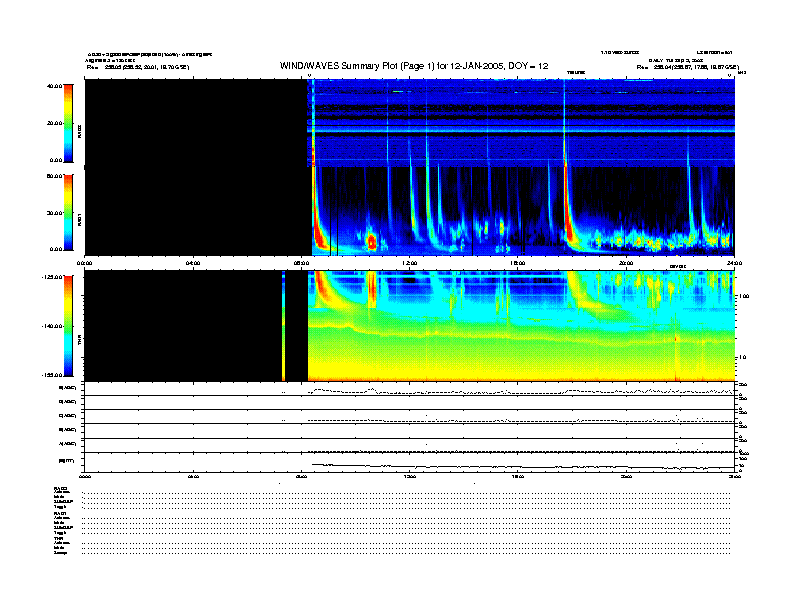Image resolution: width=792 pixels, height=612 pixels.
Task: Click 16:00 tick label under RAD1 panel
Action: [518, 263]
